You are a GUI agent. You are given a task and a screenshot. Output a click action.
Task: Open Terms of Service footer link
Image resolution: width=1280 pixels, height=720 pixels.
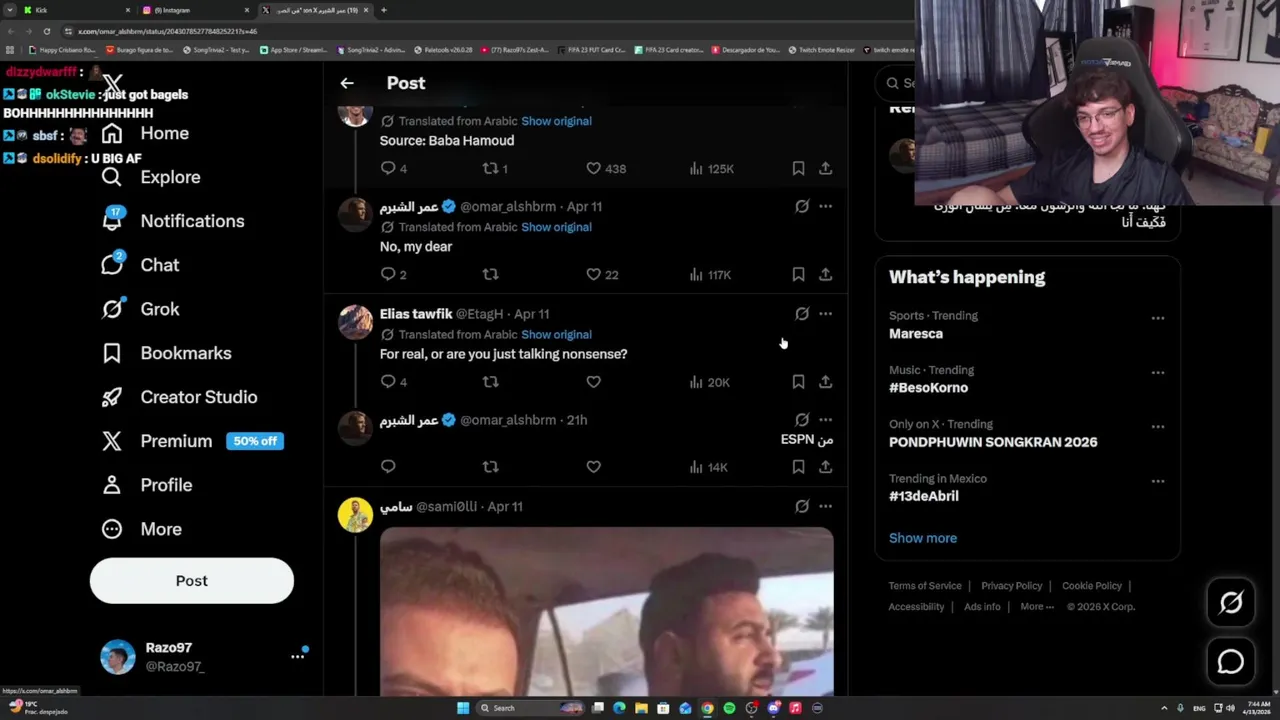(x=925, y=586)
